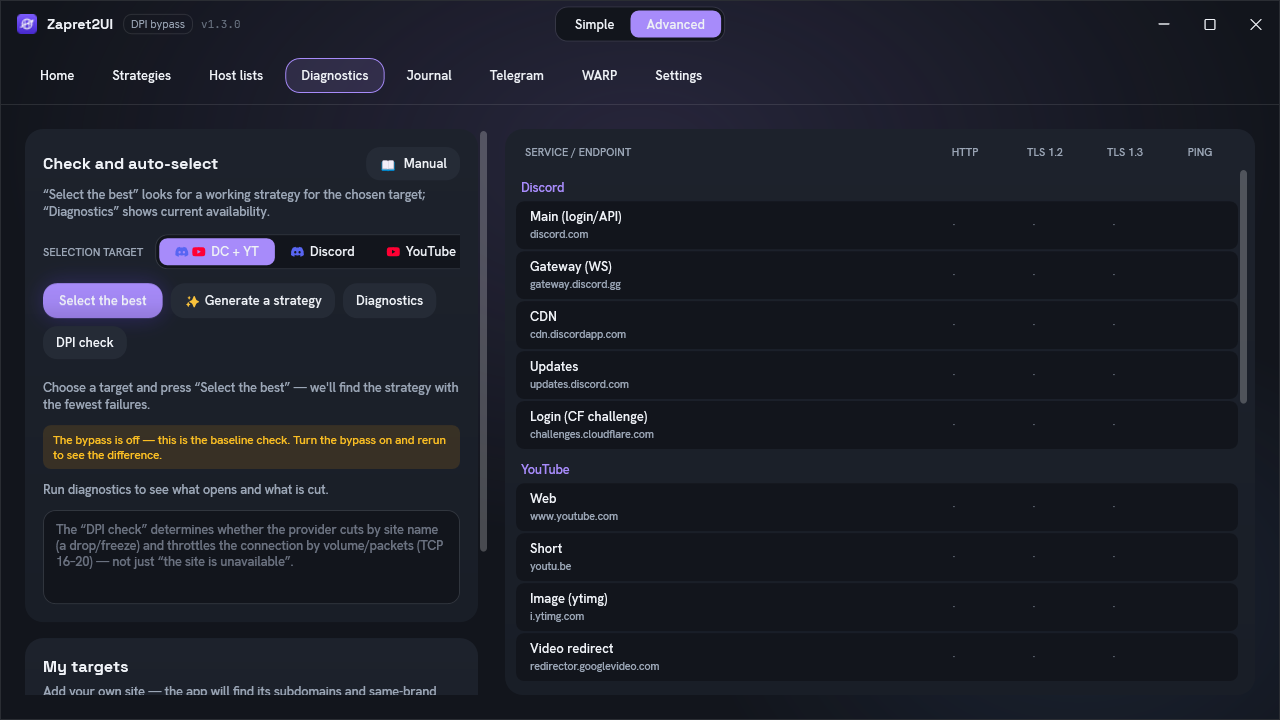Click inside the diagnostics output text area
The width and height of the screenshot is (1280, 720).
pyautogui.click(x=251, y=557)
